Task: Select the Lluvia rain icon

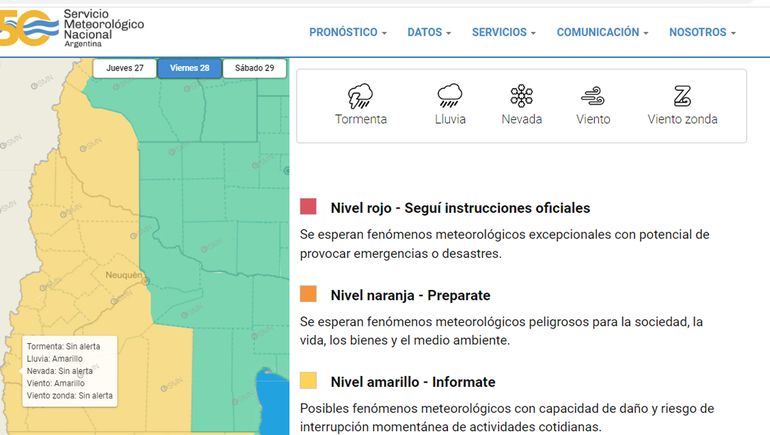Action: click(x=449, y=97)
